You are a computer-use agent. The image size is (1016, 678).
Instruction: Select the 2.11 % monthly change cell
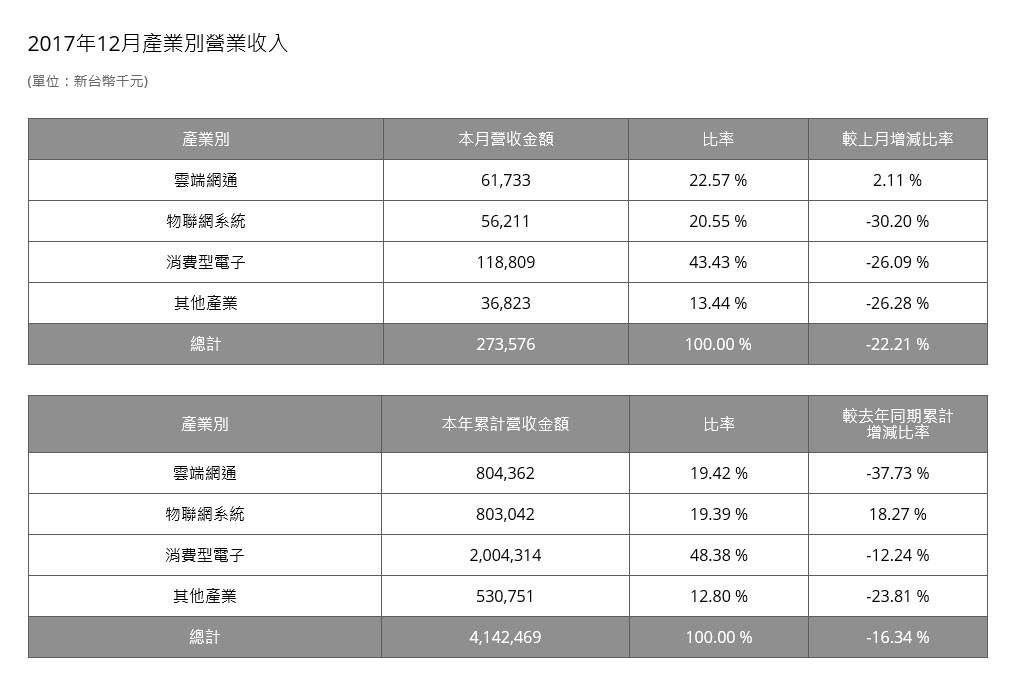click(897, 181)
